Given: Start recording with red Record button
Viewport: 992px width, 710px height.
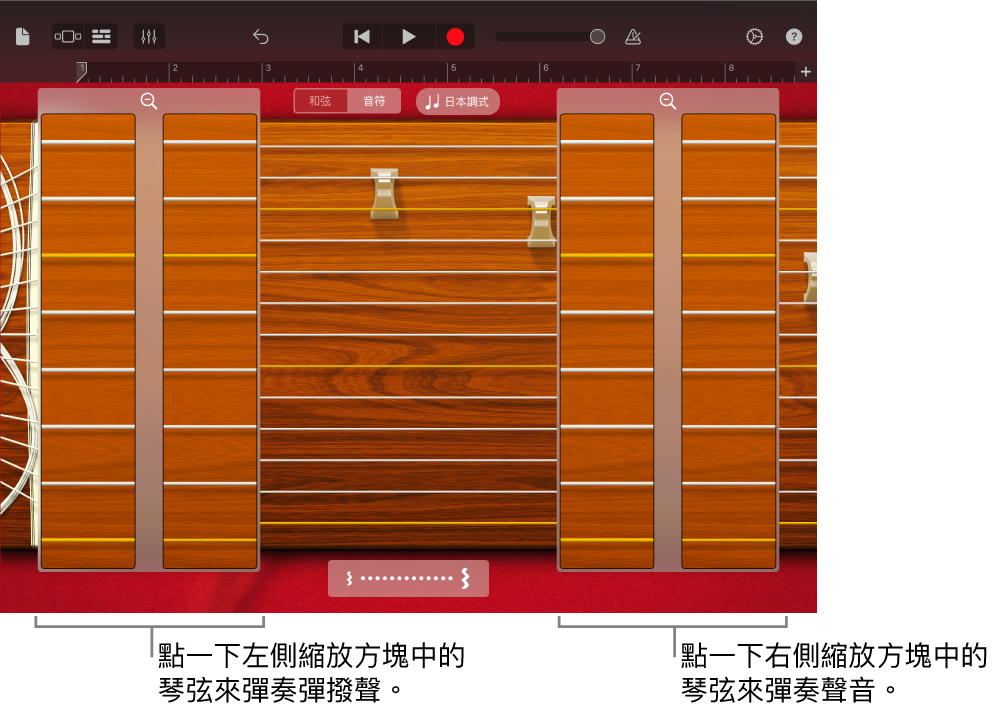Looking at the screenshot, I should coord(455,37).
